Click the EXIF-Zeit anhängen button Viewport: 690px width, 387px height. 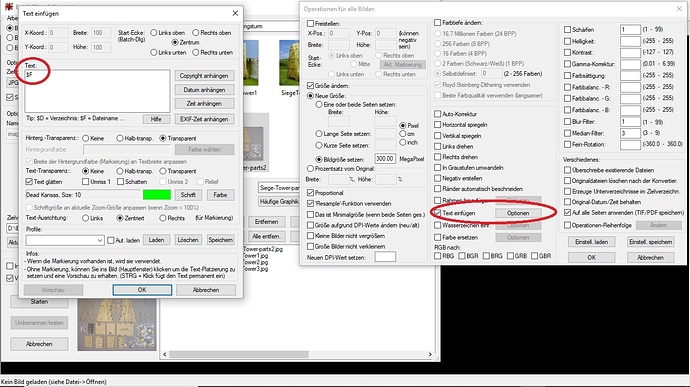204,119
